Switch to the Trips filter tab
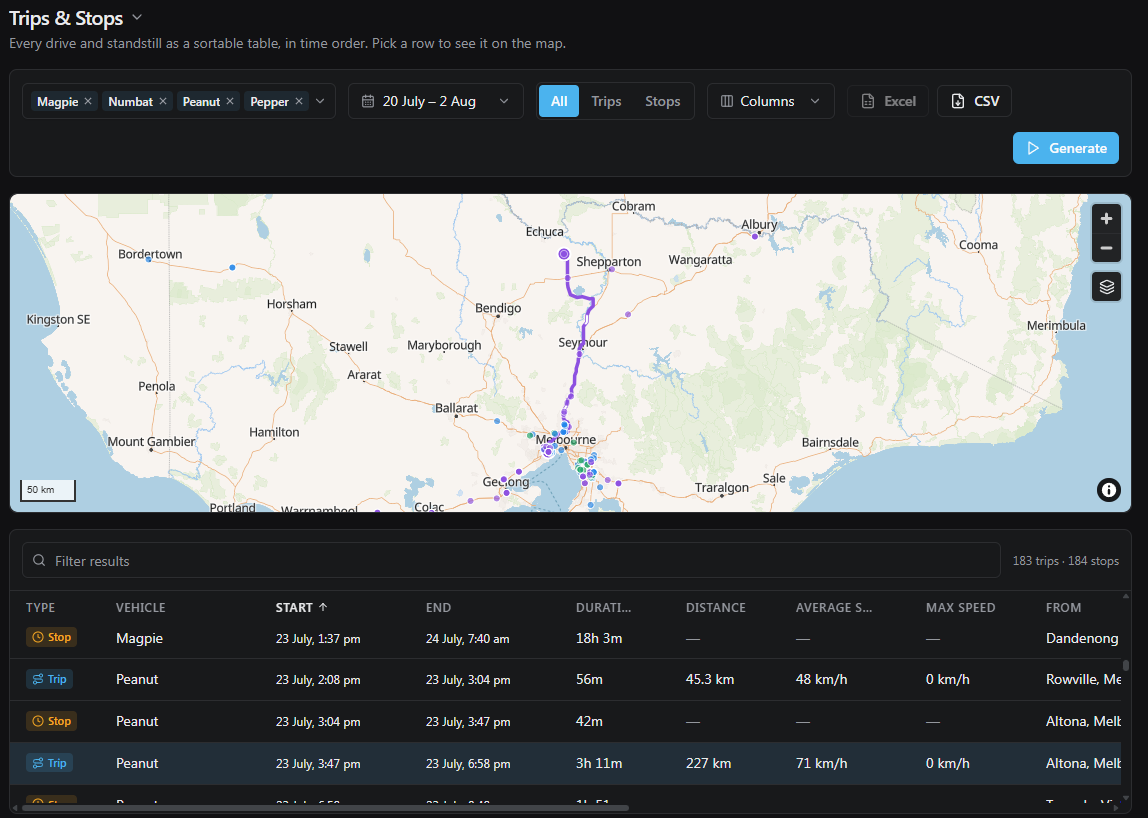Image resolution: width=1148 pixels, height=818 pixels. click(x=606, y=101)
